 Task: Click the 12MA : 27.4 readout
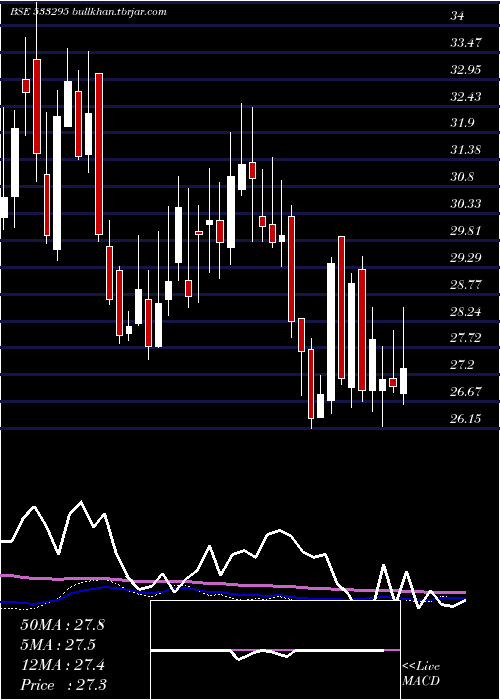coord(62,665)
